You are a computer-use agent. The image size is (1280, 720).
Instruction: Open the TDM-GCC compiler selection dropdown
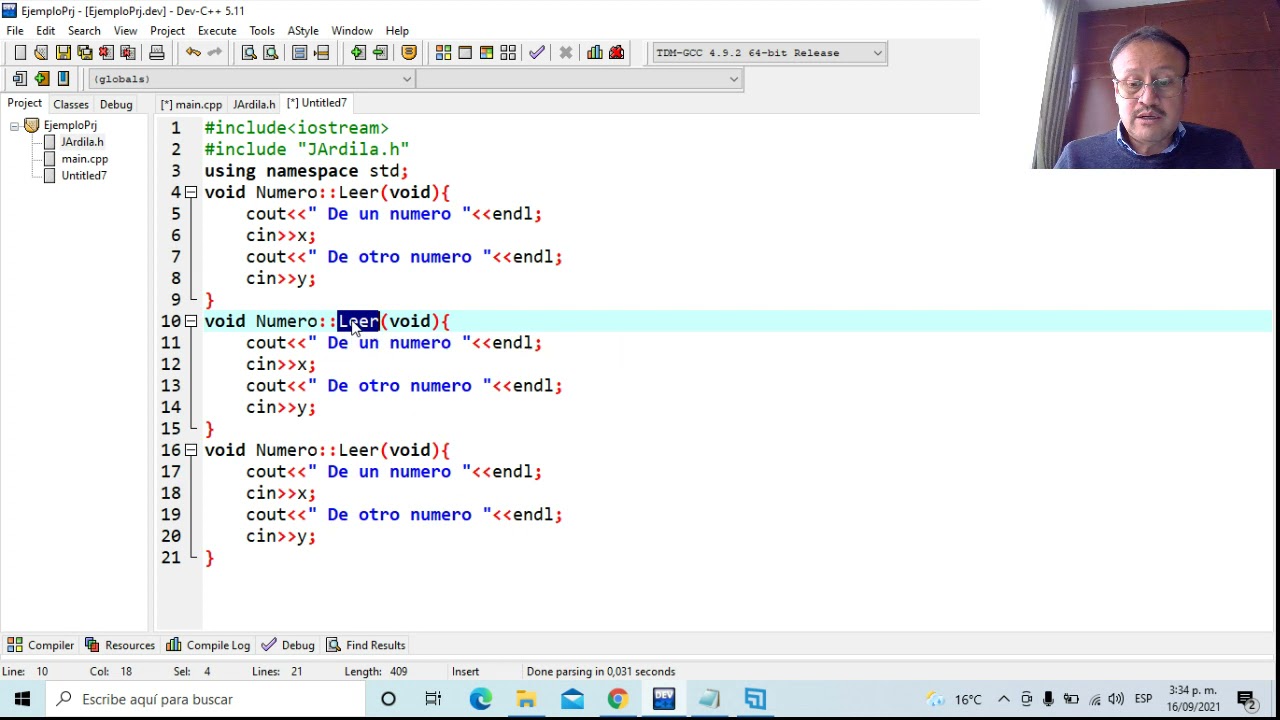769,53
